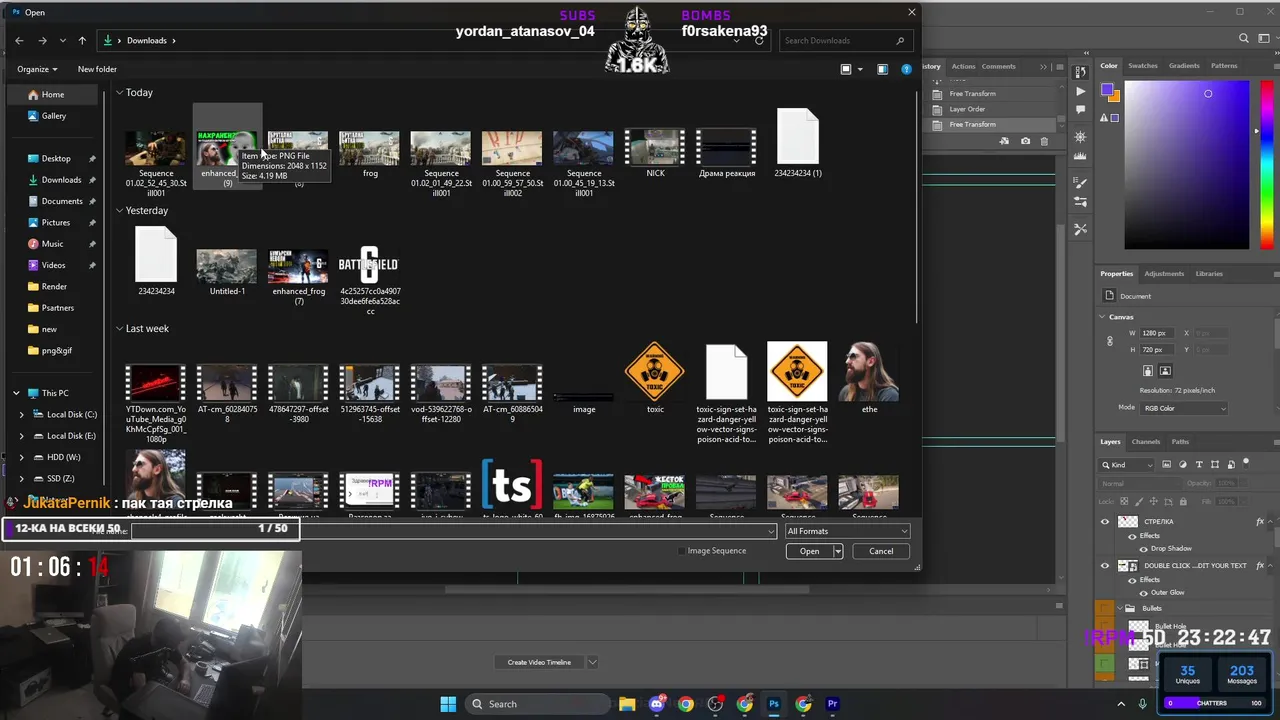Image resolution: width=1280 pixels, height=720 pixels.
Task: Open Documents quick access folder
Action: pos(62,201)
